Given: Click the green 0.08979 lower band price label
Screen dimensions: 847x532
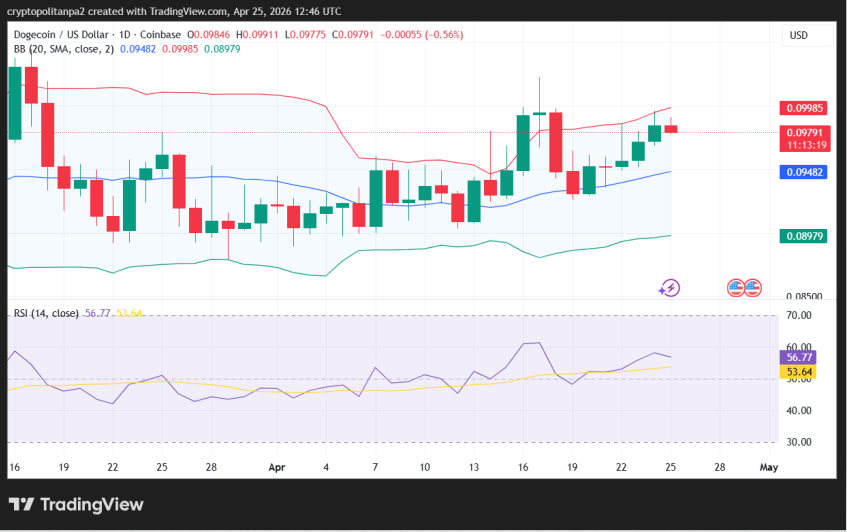Looking at the screenshot, I should pos(804,236).
